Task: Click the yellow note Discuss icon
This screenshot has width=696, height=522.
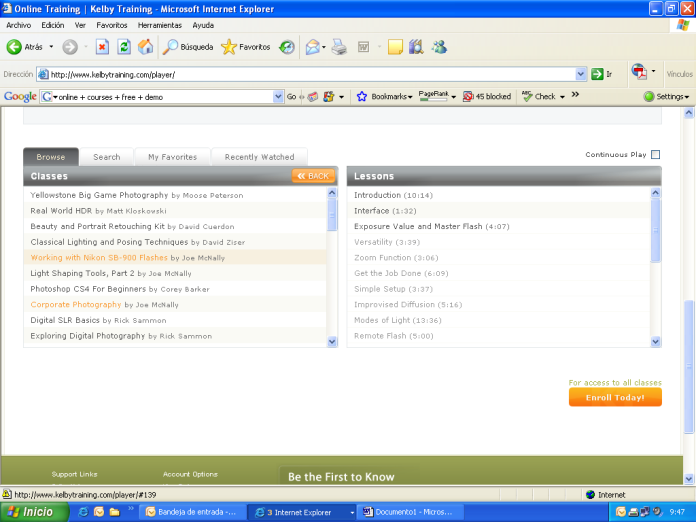Action: tap(395, 47)
